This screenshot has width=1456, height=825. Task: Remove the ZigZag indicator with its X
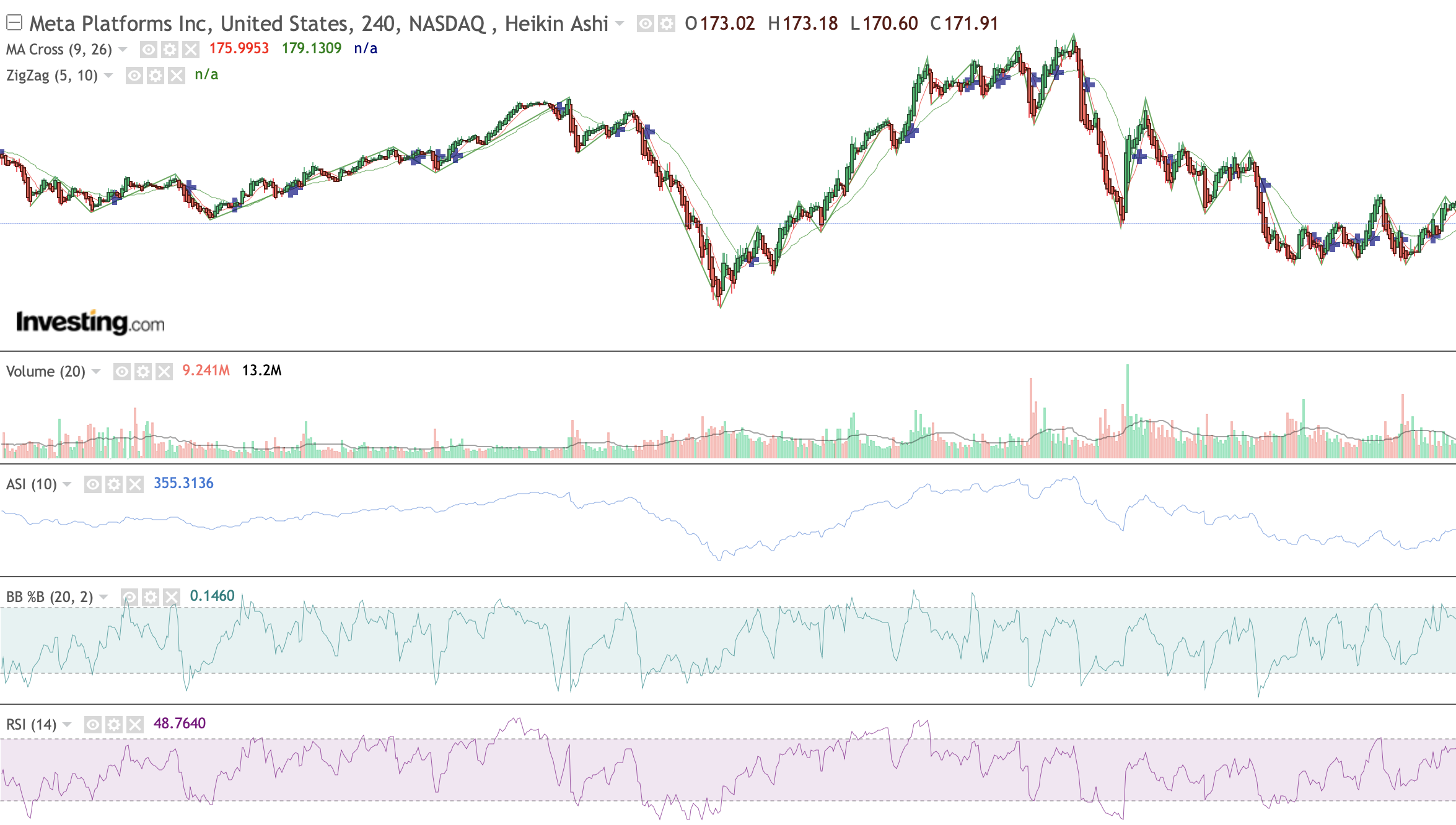coord(177,76)
